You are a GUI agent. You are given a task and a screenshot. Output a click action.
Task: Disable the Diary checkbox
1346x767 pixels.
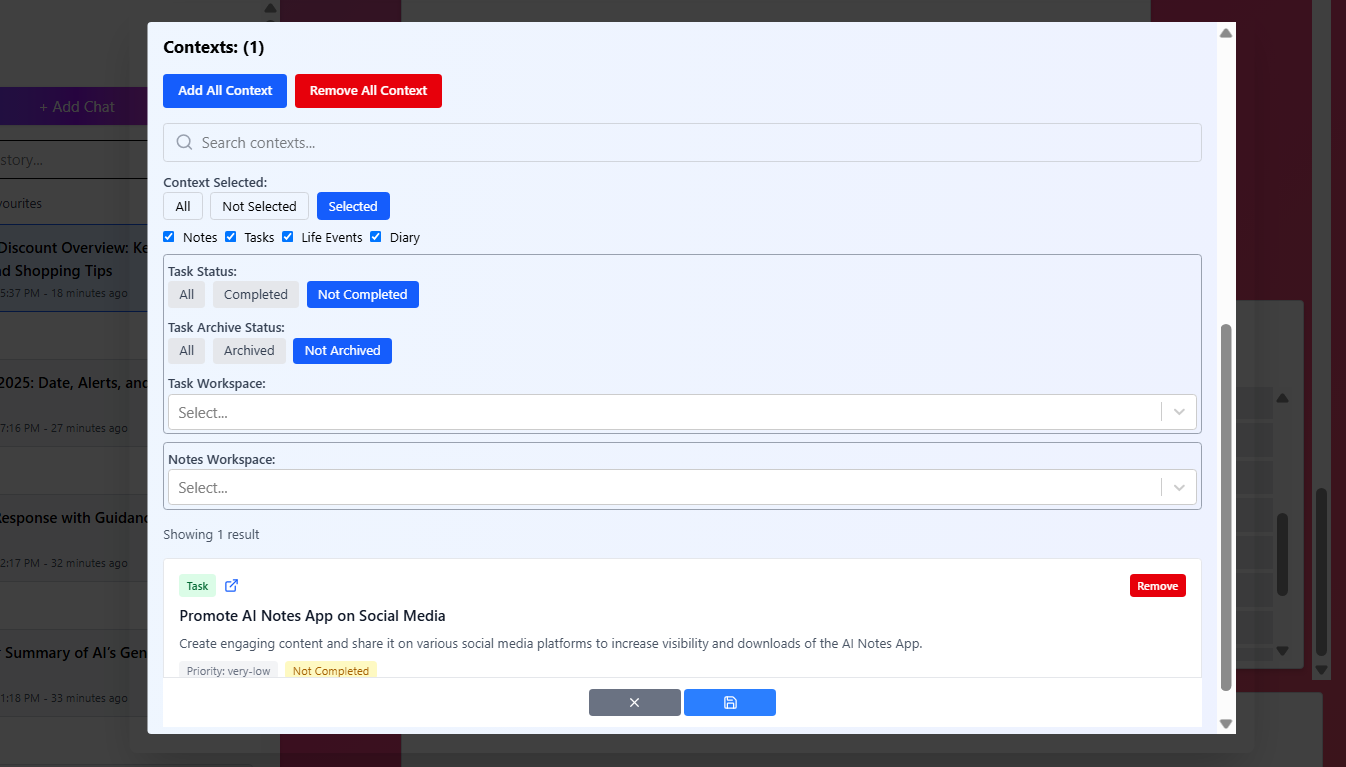[375, 236]
